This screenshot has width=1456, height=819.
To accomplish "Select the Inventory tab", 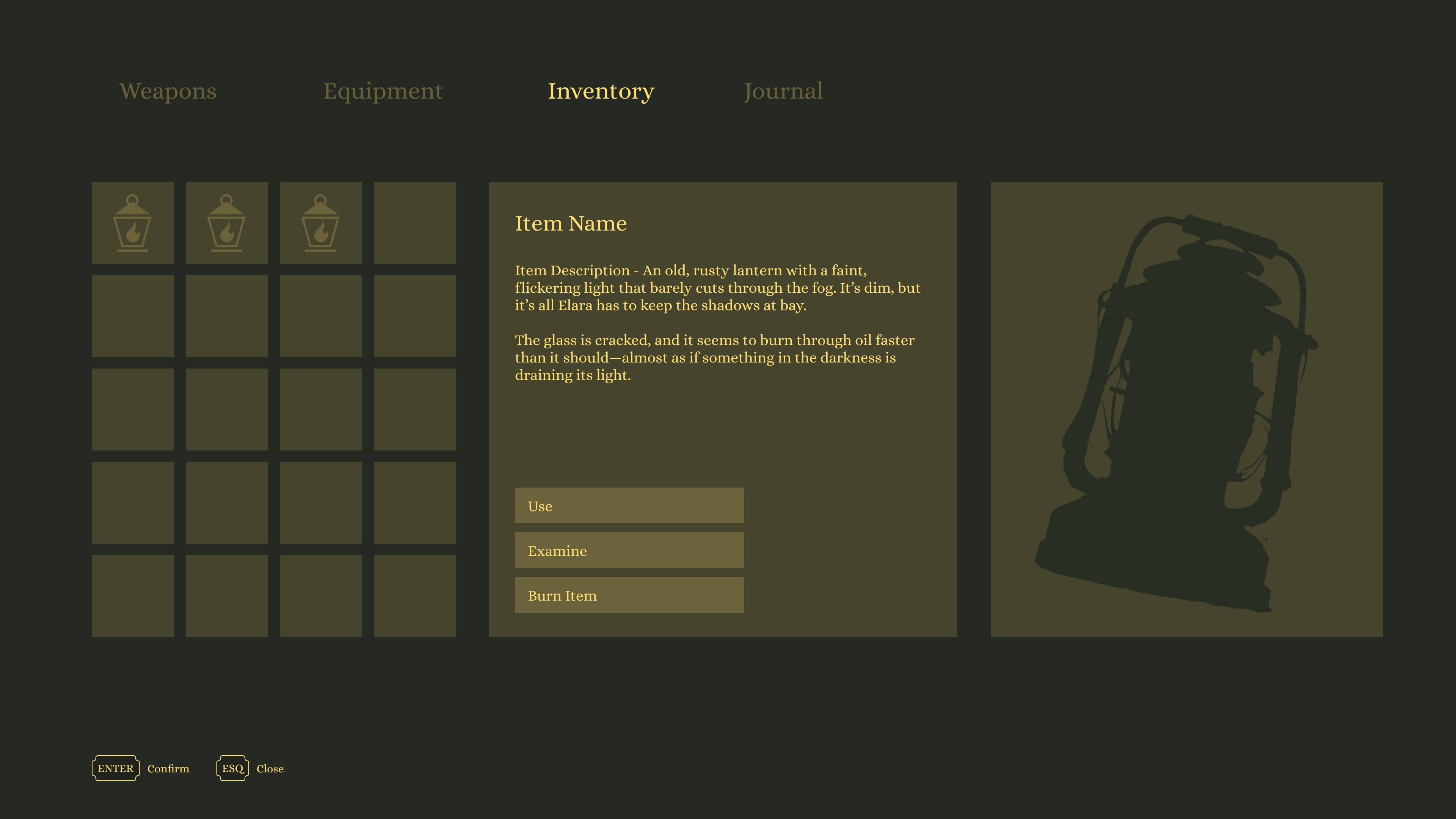I will 601,91.
